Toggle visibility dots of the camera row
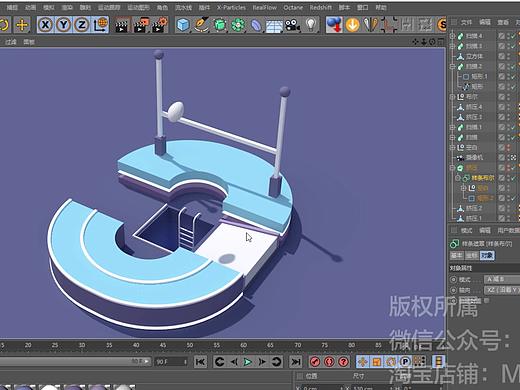The height and width of the screenshot is (390, 520). [509, 157]
